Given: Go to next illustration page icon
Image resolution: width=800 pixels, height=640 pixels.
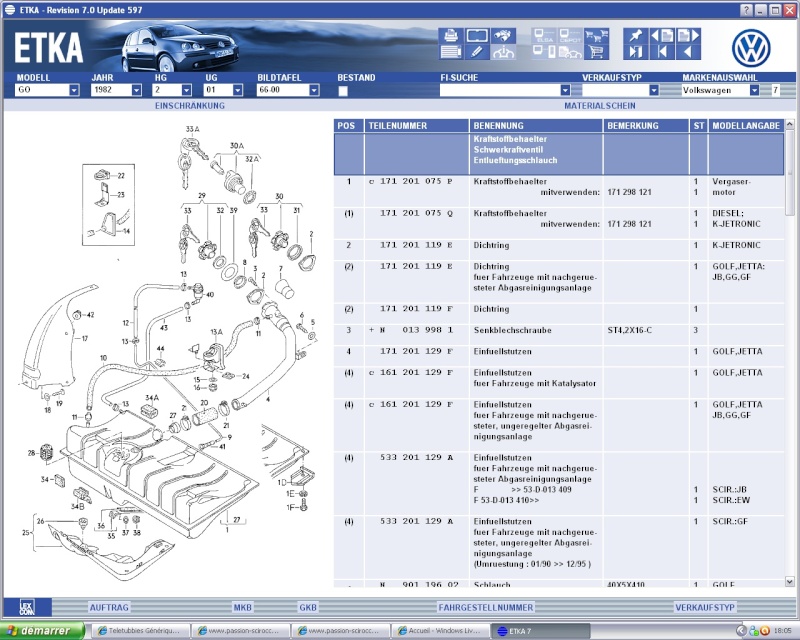Looking at the screenshot, I should click(x=688, y=36).
